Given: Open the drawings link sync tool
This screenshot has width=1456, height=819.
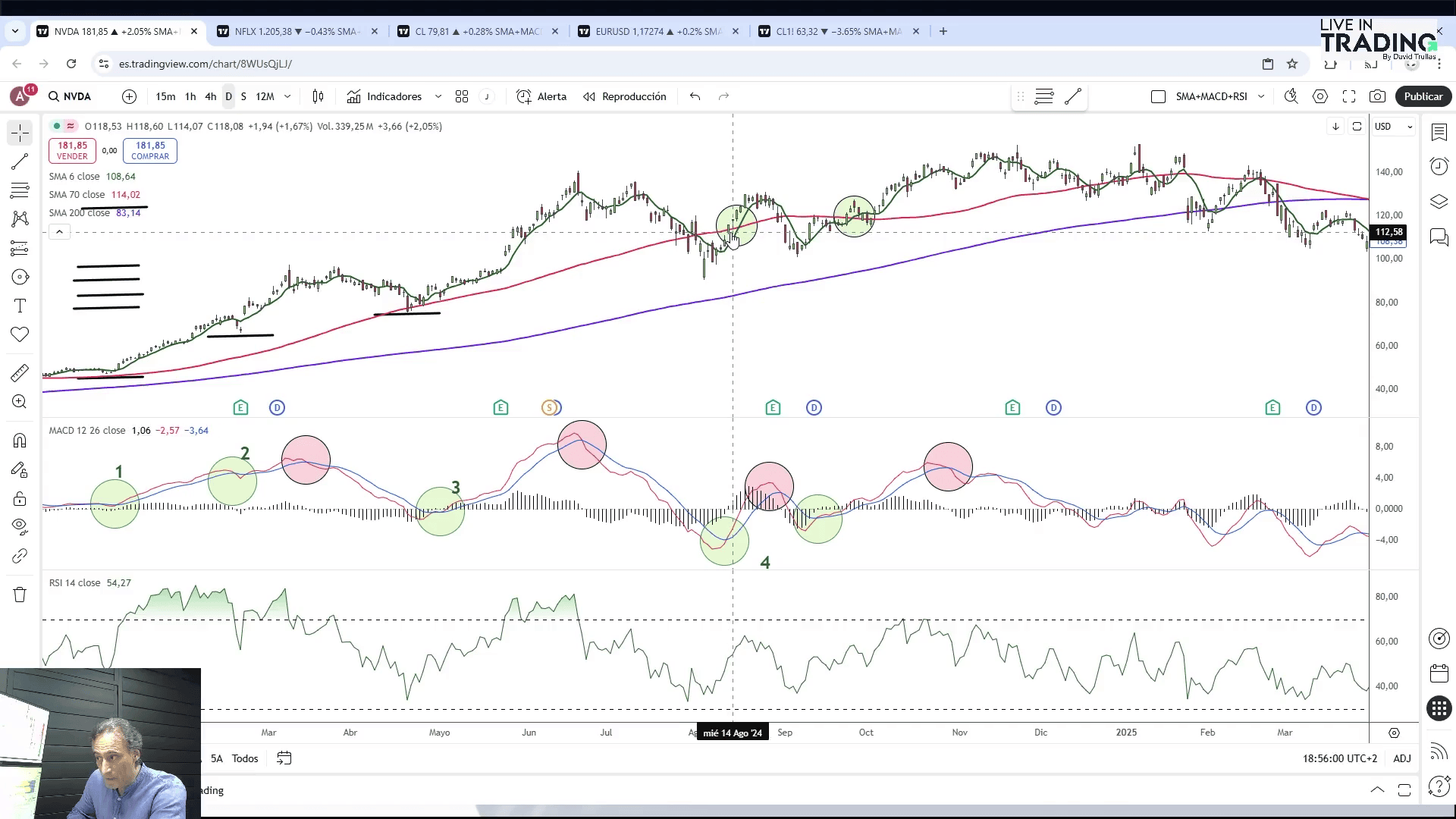Looking at the screenshot, I should coord(20,556).
